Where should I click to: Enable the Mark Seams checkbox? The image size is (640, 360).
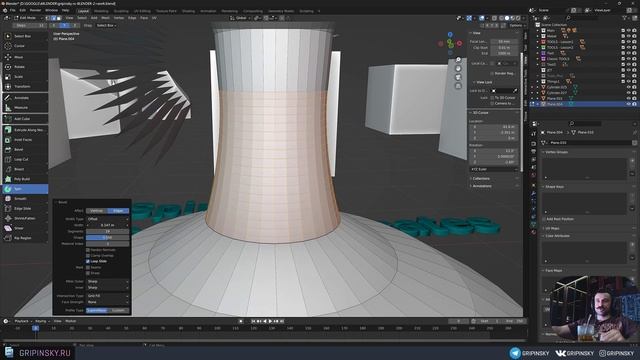point(88,267)
